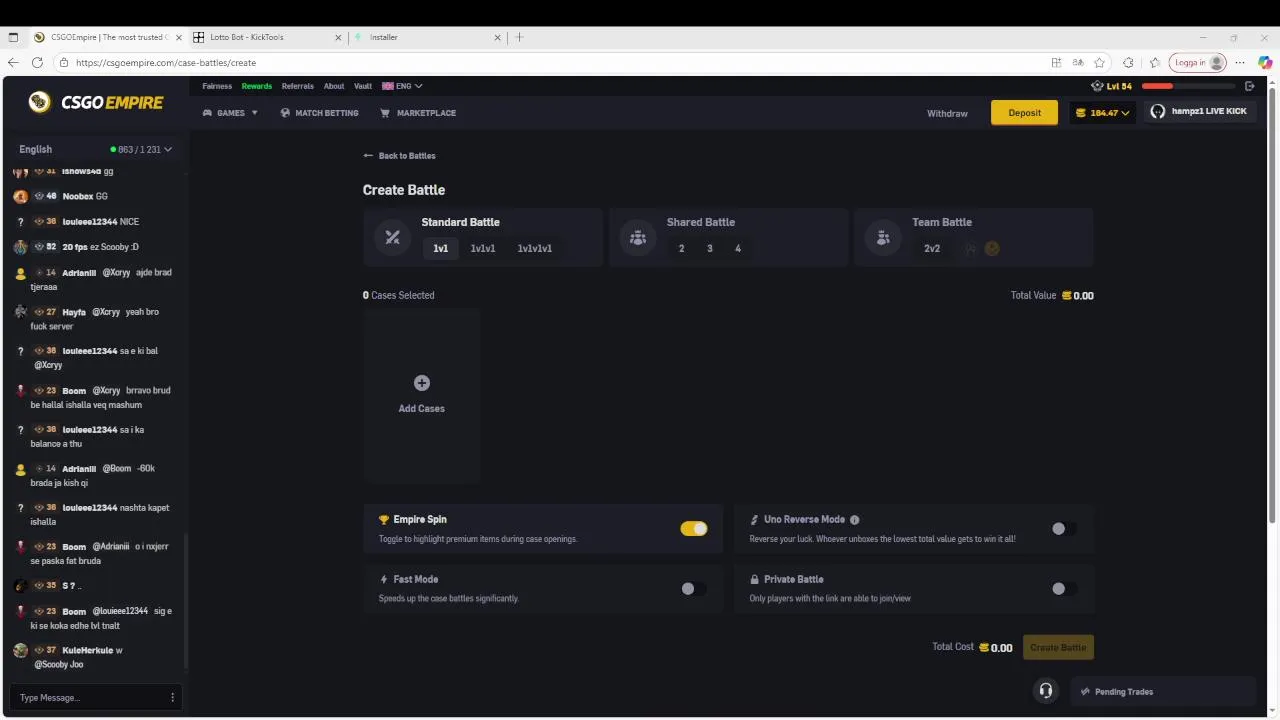Expand the English chat room selector
Screen dimensions: 1280x720
point(95,149)
